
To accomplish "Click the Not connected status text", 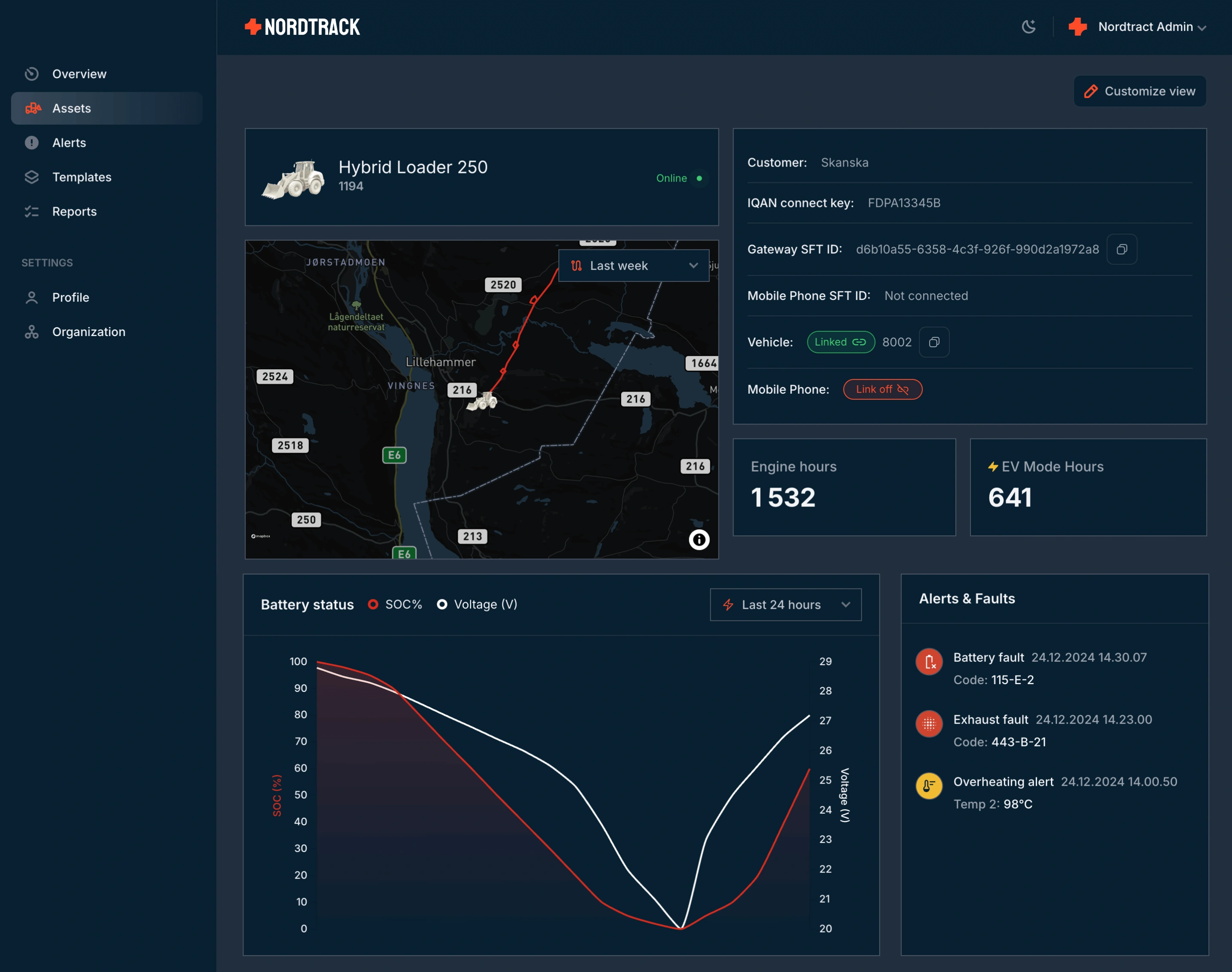I will (926, 296).
